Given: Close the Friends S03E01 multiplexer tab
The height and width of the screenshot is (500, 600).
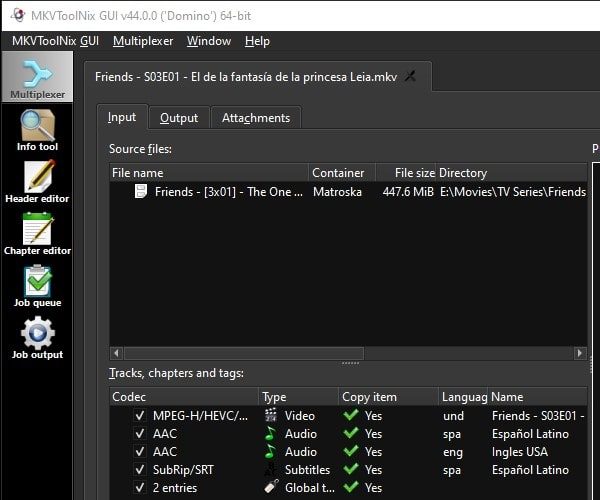Looking at the screenshot, I should [x=410, y=77].
